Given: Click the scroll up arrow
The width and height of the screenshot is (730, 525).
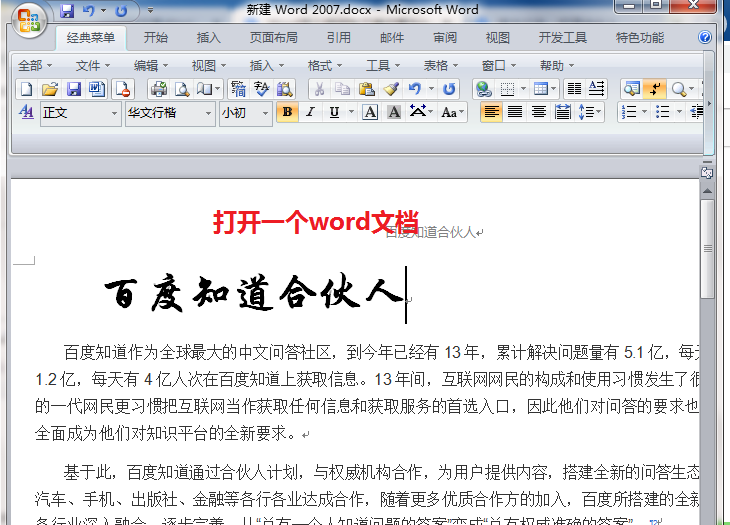Looking at the screenshot, I should click(x=708, y=191).
